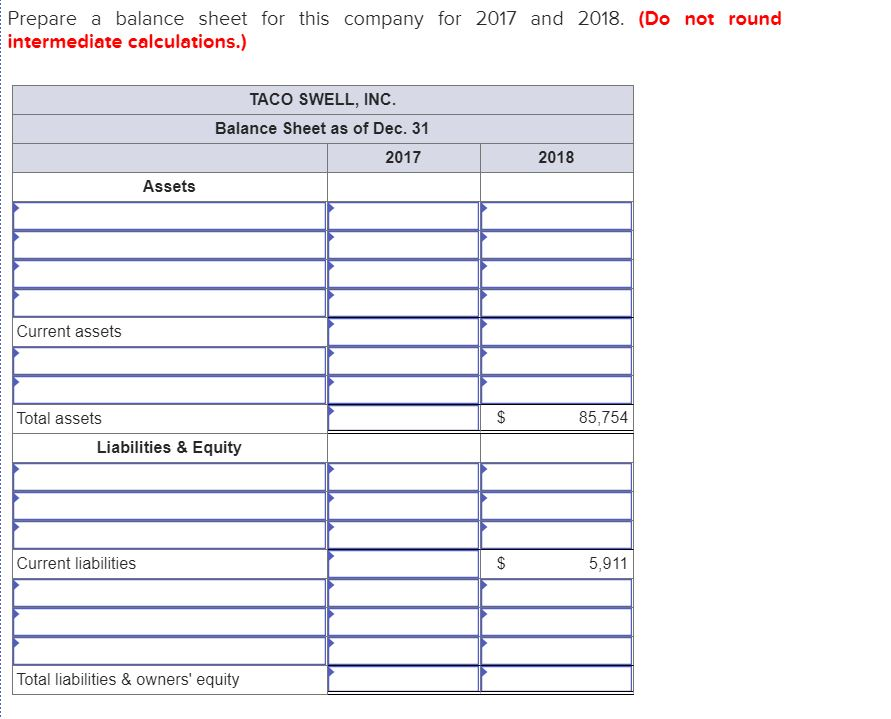Click the 2018 column header
This screenshot has width=891, height=719.
coord(556,157)
